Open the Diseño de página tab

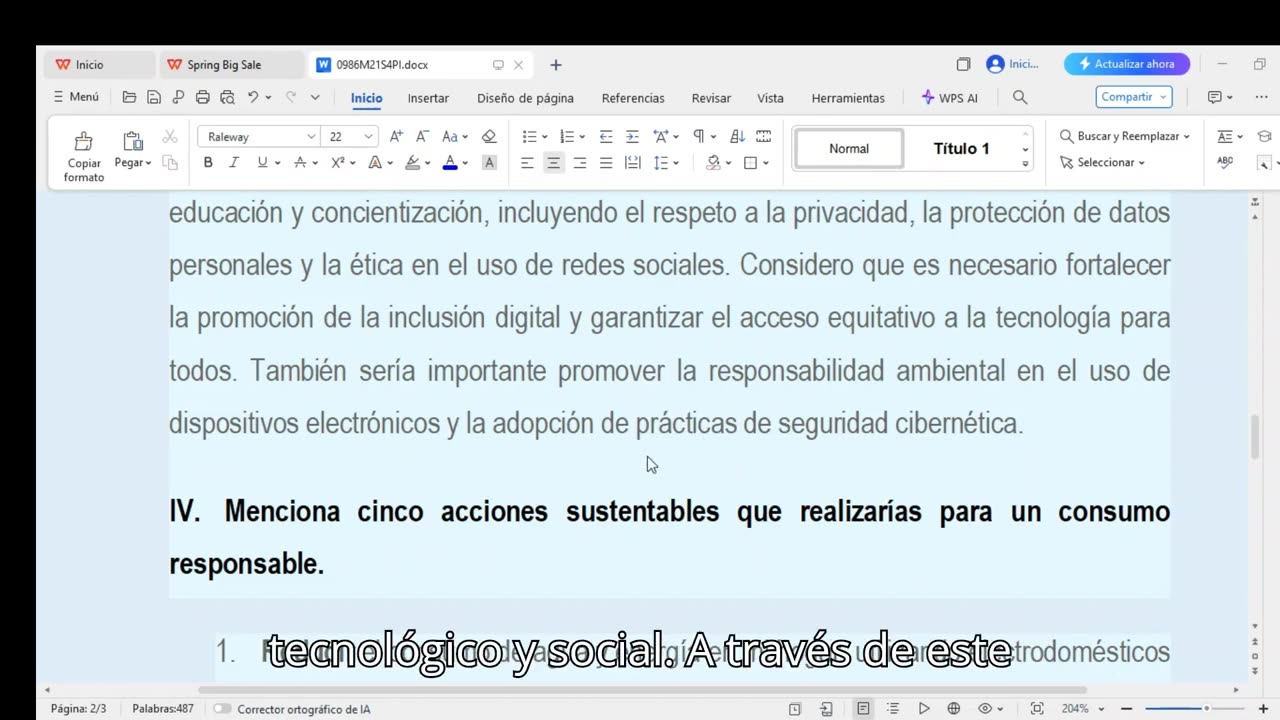[525, 98]
